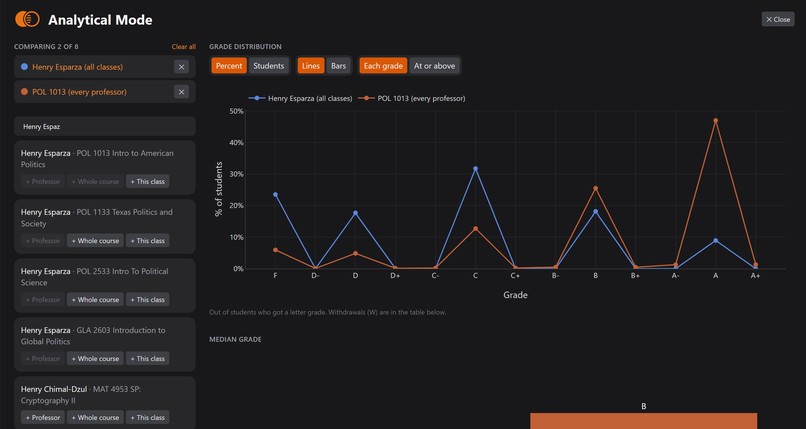Choose At or above view
Viewport: 806px width, 429px height.
pyautogui.click(x=434, y=66)
